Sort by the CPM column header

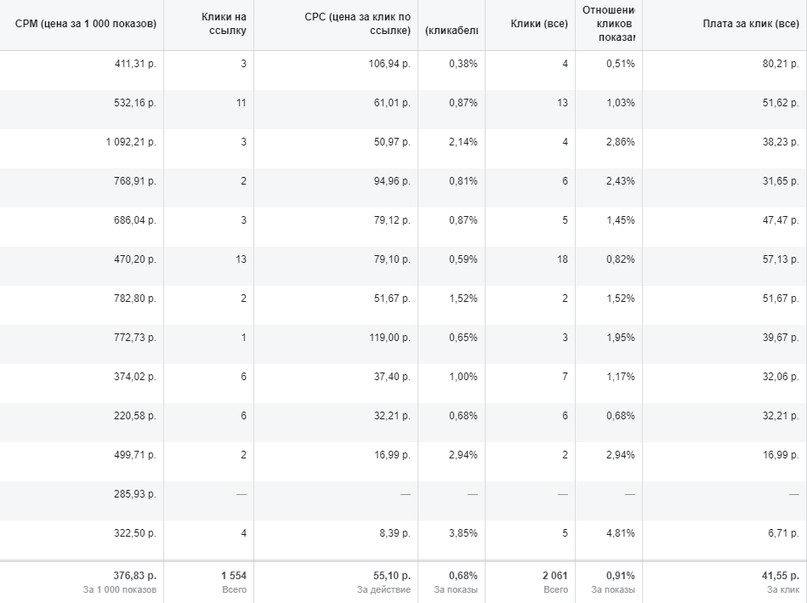85,24
